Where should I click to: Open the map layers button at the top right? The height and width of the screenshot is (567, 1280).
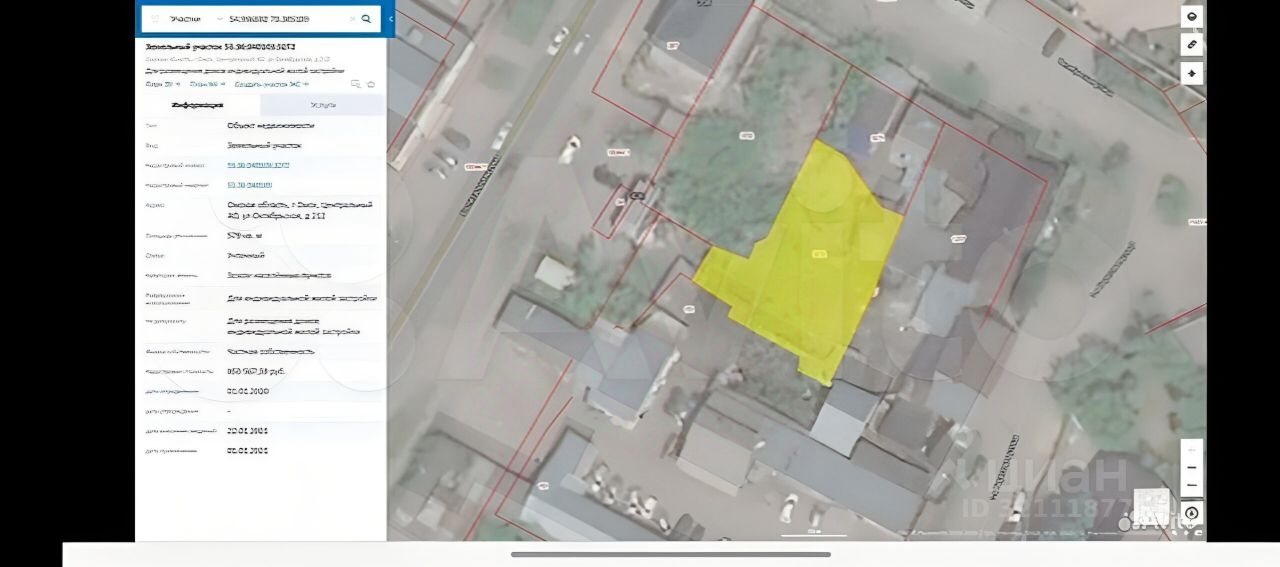1191,17
